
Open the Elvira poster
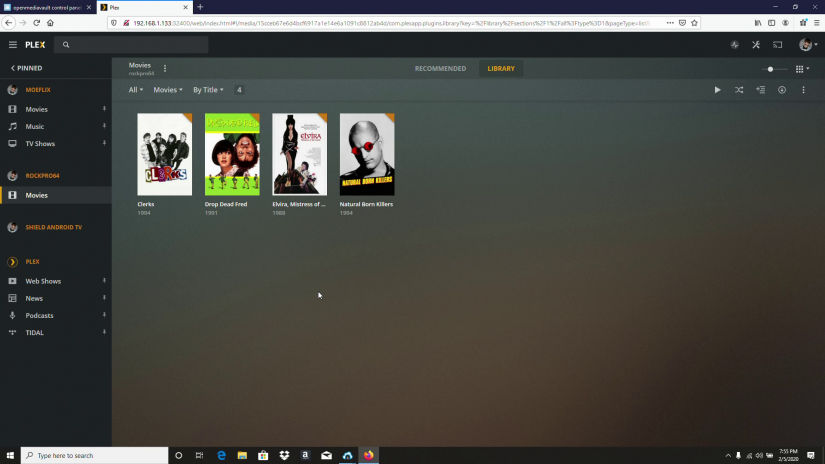299,154
